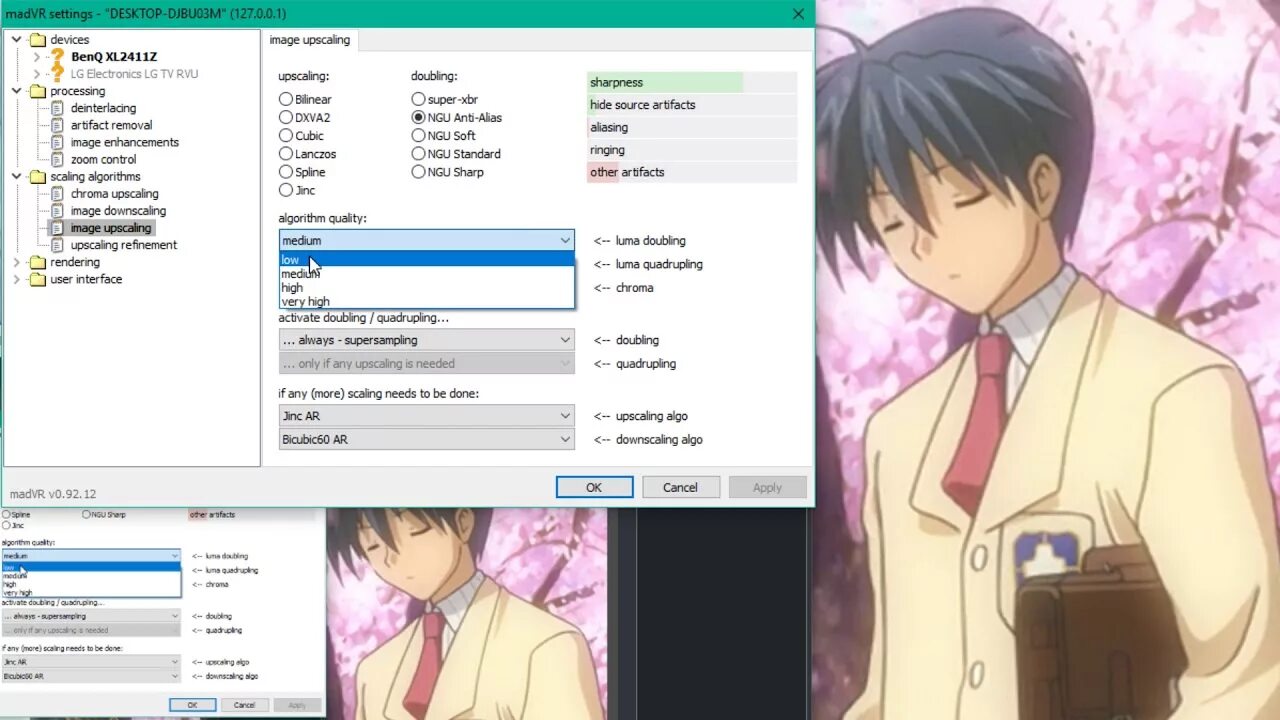
Task: Open upscaling refinement settings page
Action: tap(123, 245)
